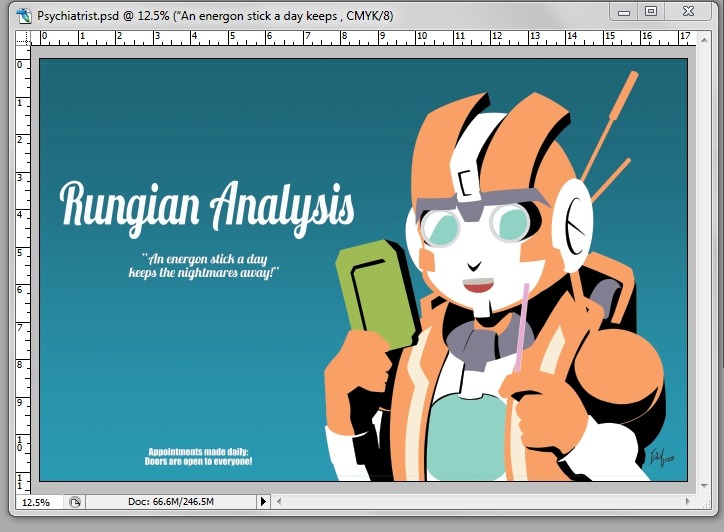724x532 pixels.
Task: Maximize the Psychiatrist.psd document window
Action: (651, 12)
